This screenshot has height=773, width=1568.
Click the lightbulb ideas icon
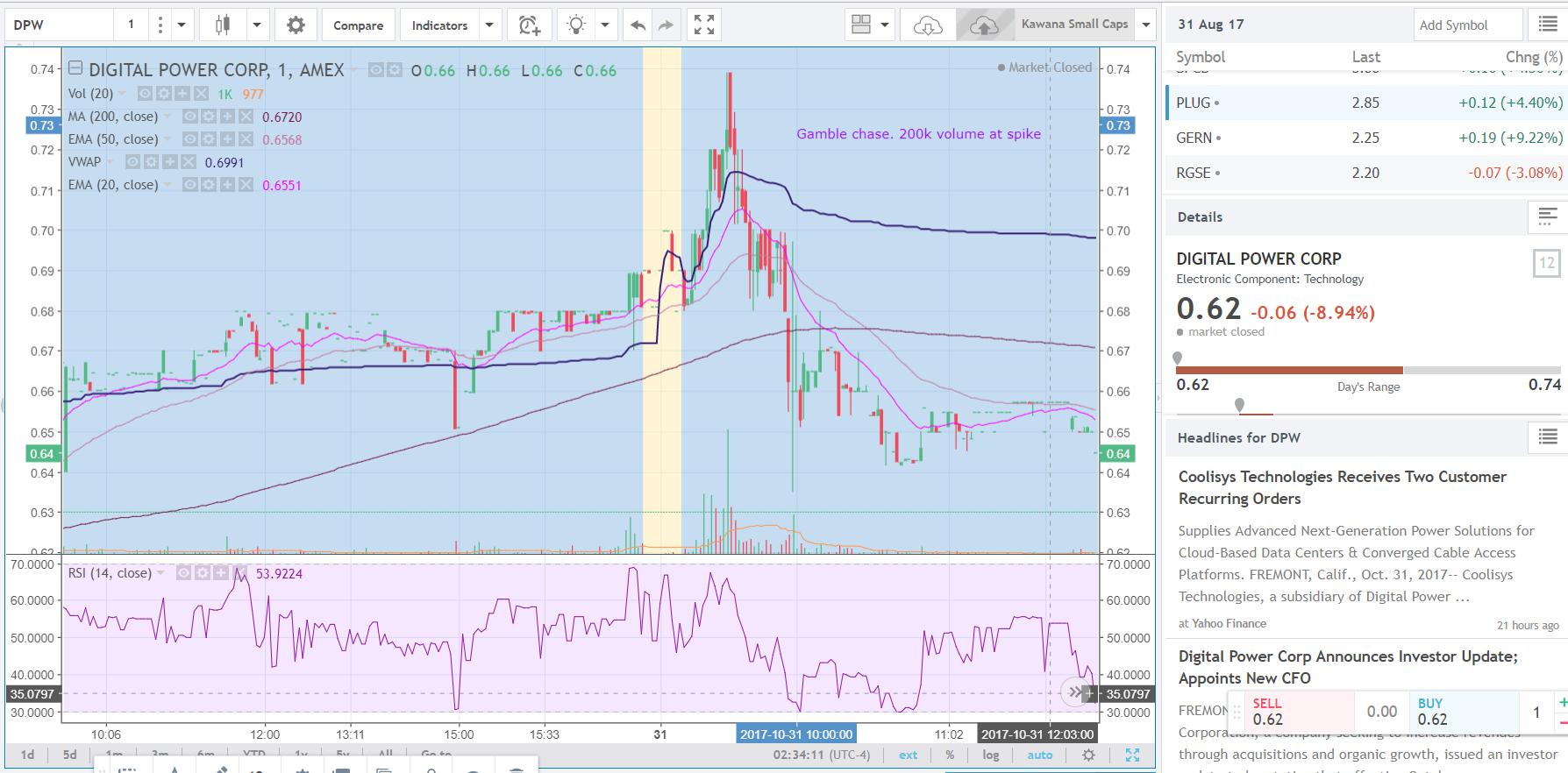(x=576, y=25)
